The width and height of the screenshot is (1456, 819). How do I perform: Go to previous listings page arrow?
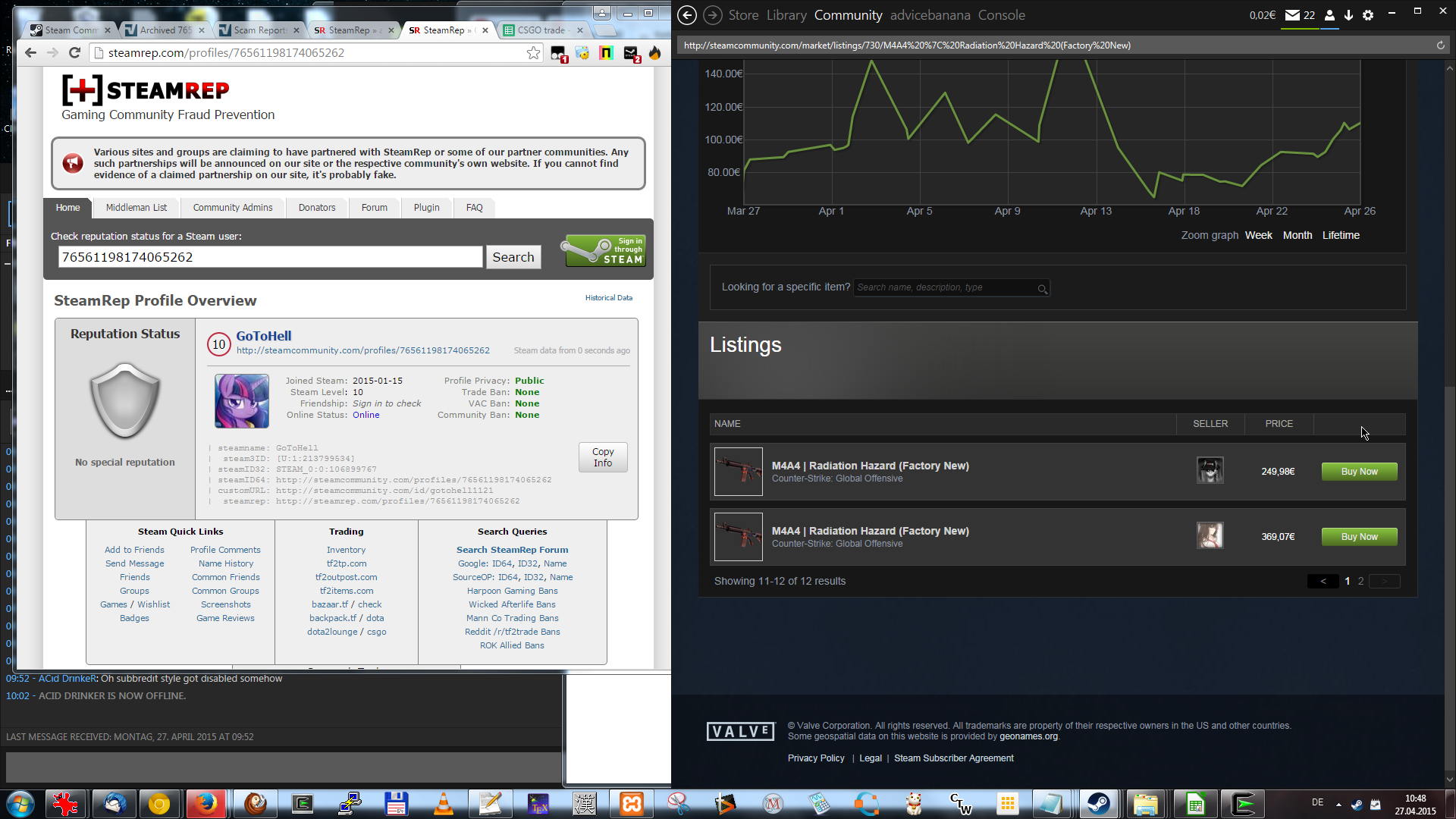pyautogui.click(x=1323, y=582)
